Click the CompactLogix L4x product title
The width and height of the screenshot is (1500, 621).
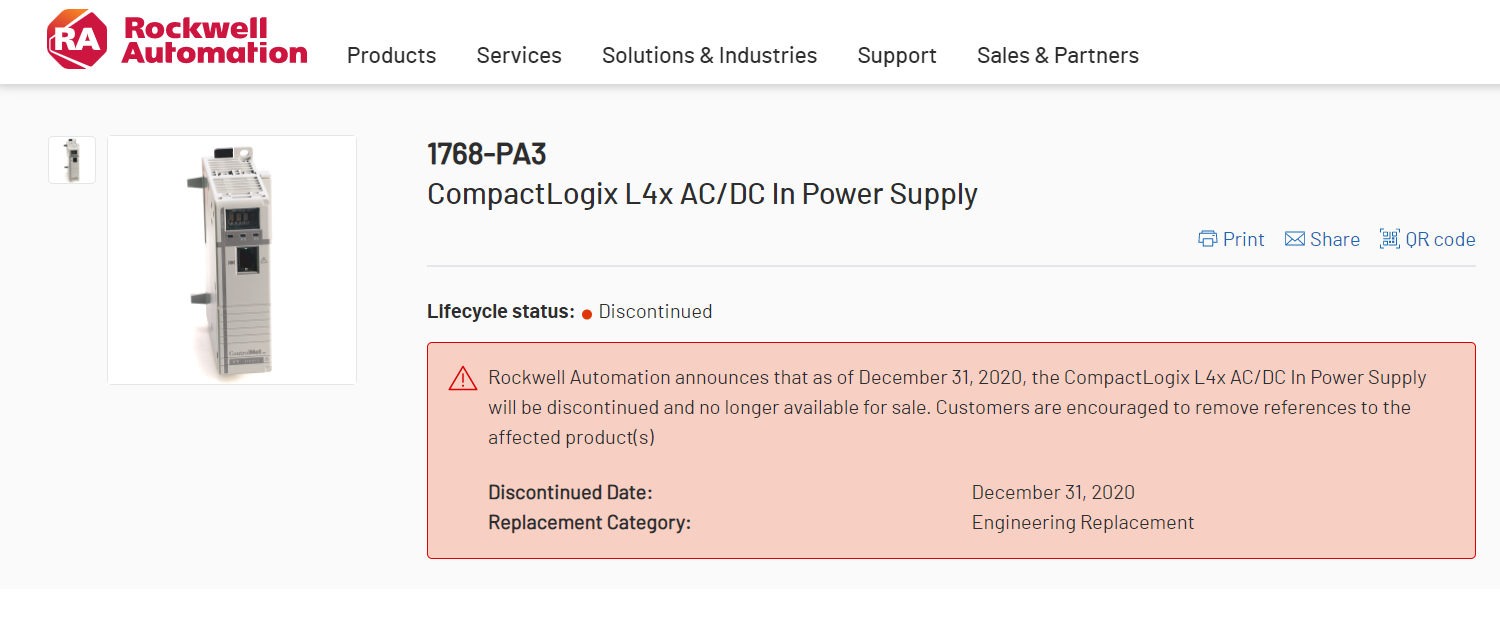702,194
